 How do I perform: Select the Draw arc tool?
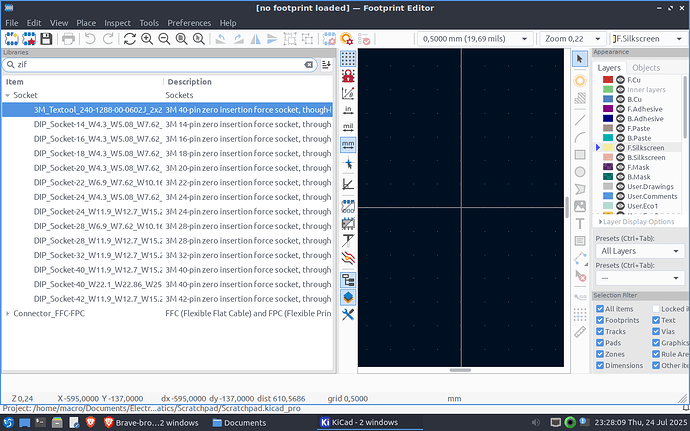580,137
